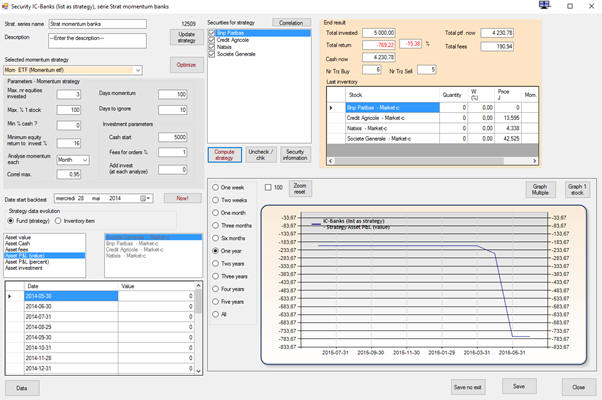This screenshot has width=602, height=400.
Task: Open the Selected momentum strategy dropdown
Action: [x=138, y=70]
